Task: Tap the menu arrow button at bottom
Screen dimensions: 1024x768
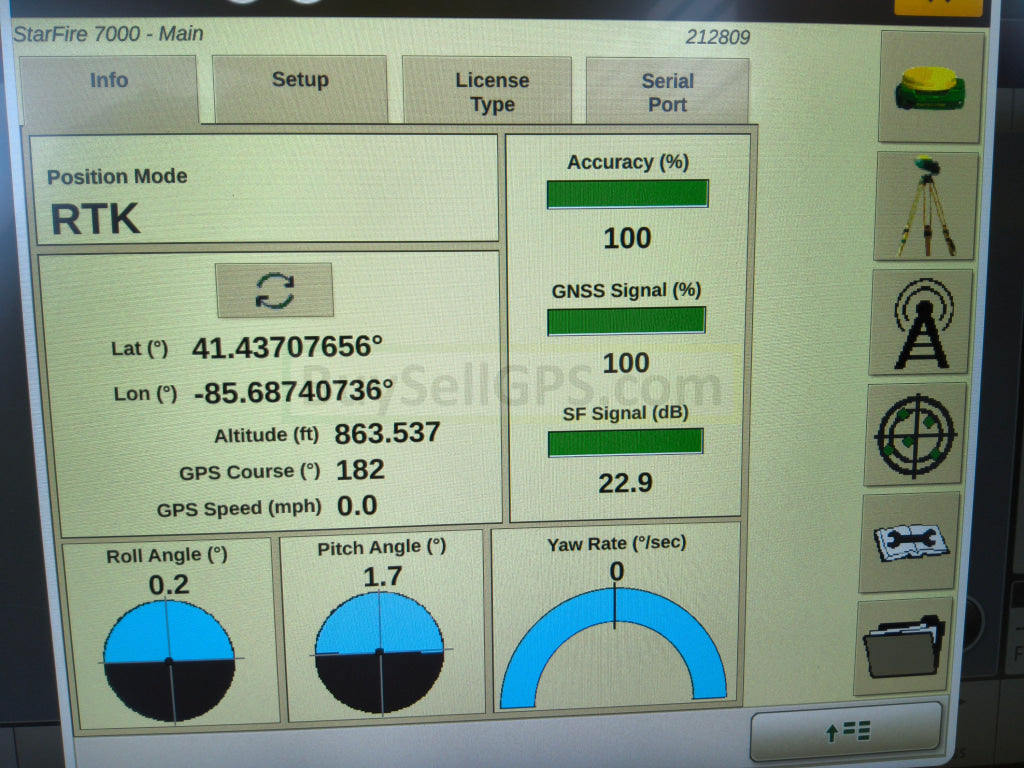Action: point(846,731)
